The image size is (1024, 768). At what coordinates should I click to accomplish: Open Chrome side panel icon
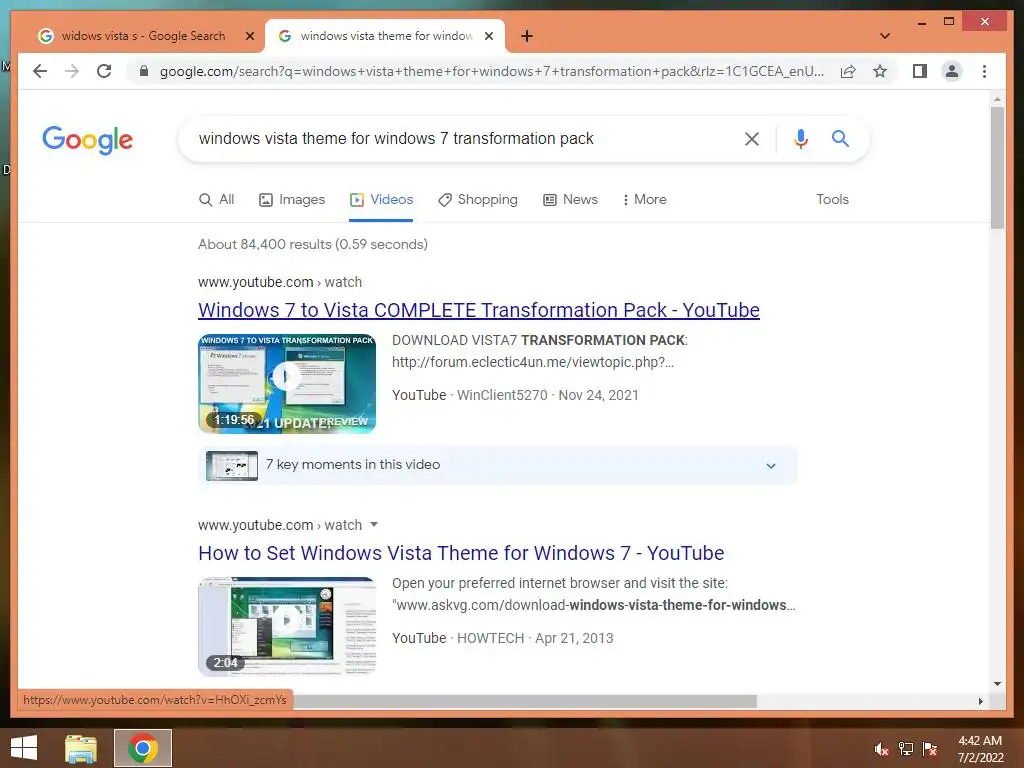[920, 71]
